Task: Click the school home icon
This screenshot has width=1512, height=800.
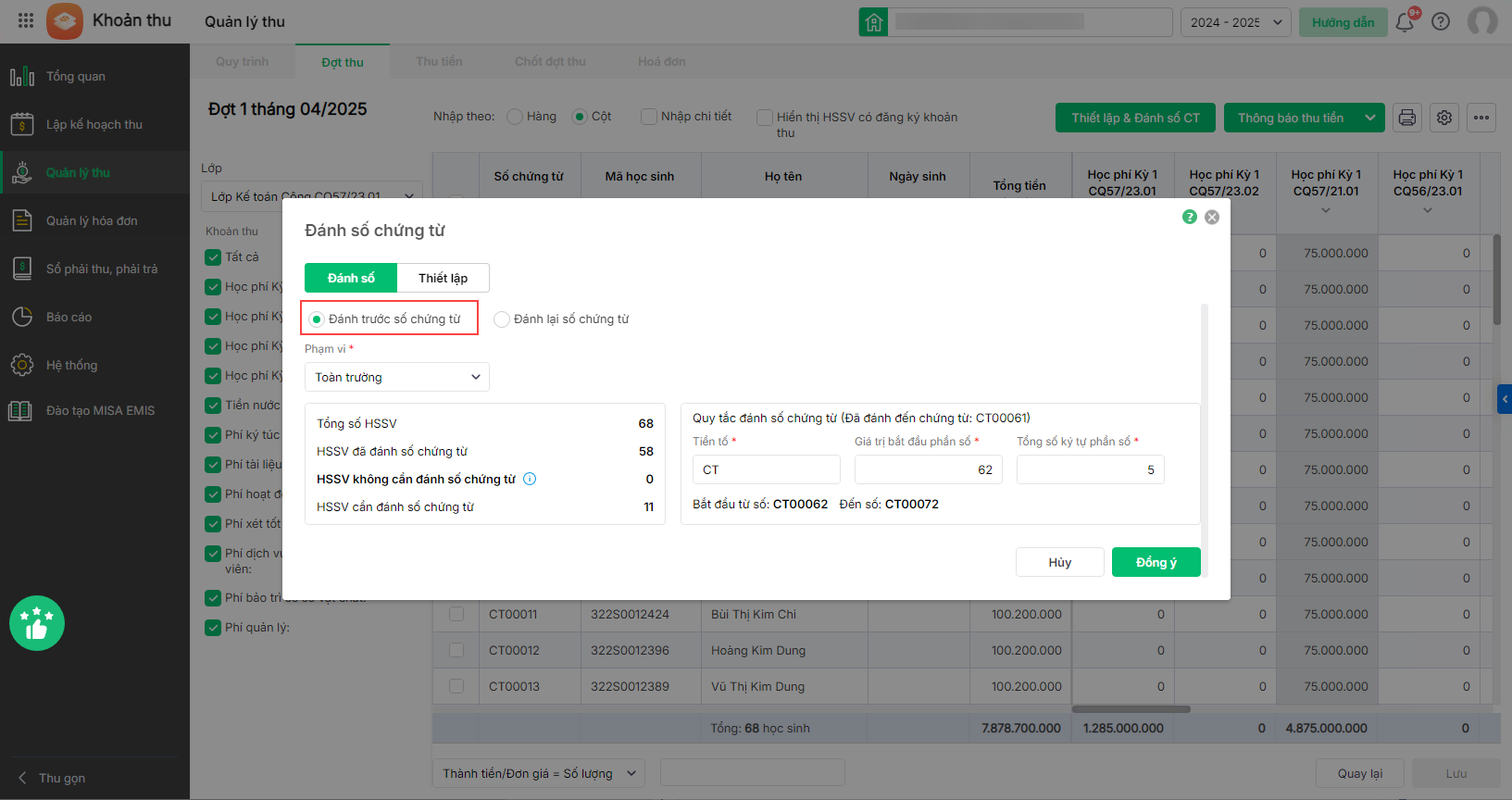Action: tap(873, 22)
